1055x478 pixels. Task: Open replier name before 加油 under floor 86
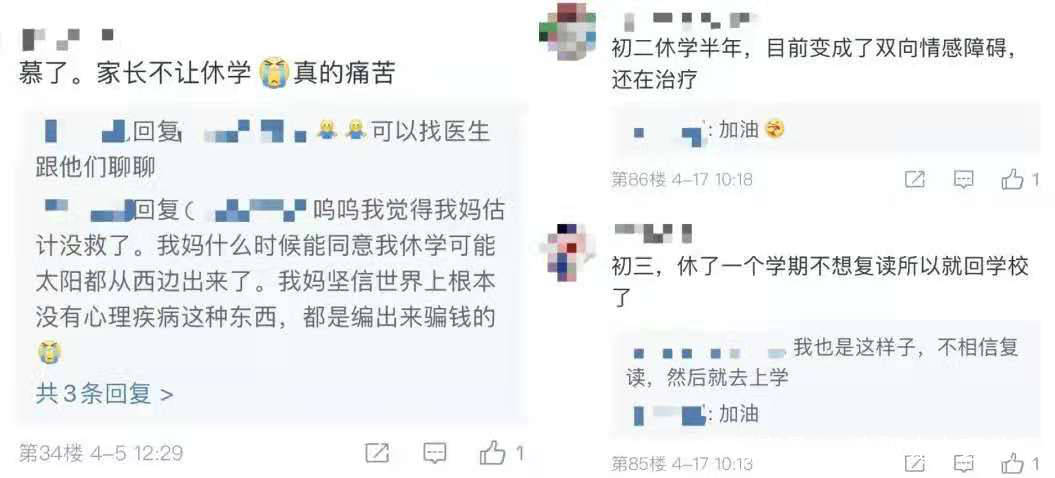click(667, 131)
